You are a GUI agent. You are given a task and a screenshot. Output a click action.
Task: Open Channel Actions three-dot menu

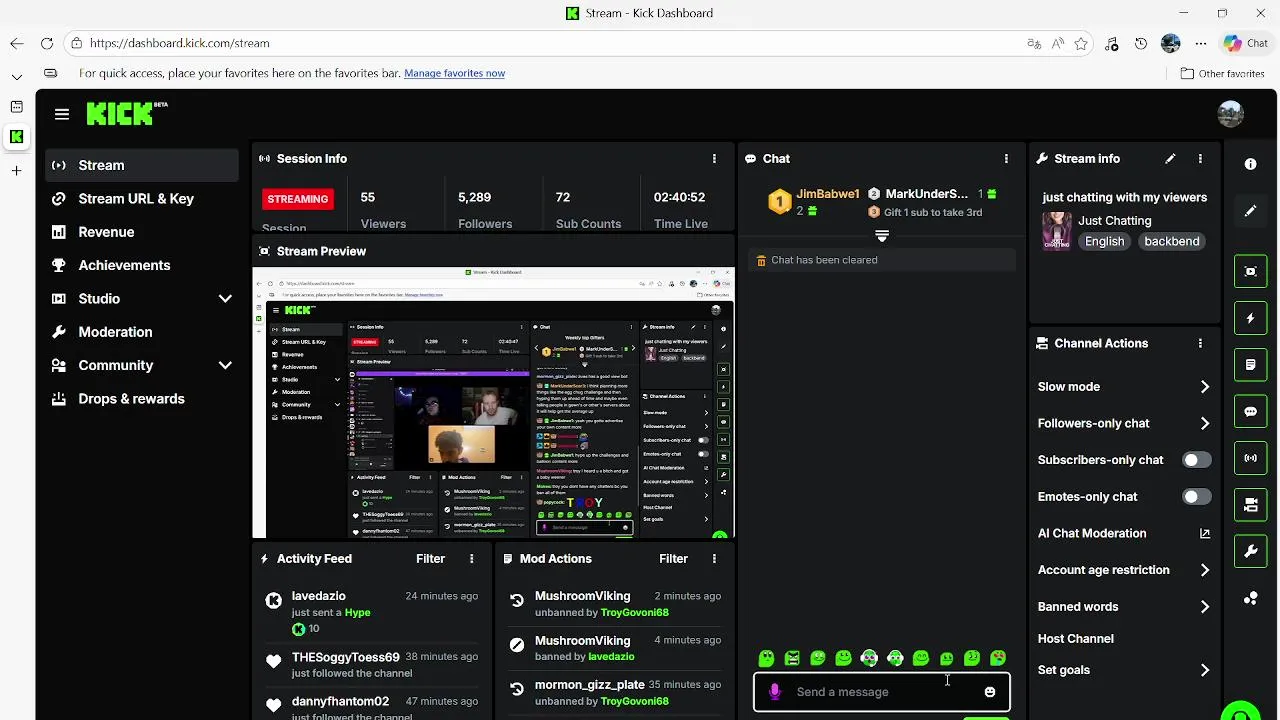point(1200,343)
